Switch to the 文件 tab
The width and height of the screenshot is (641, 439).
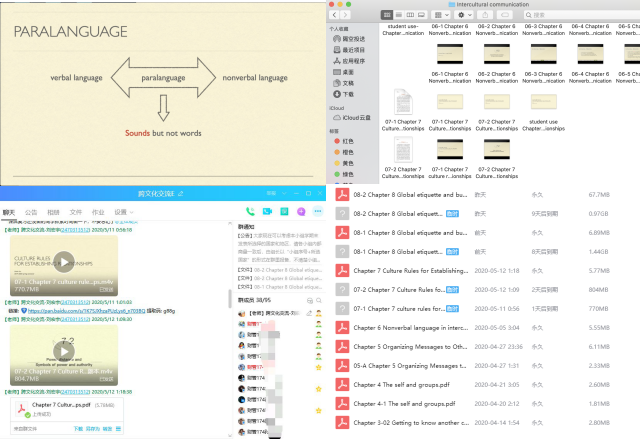[x=76, y=212]
